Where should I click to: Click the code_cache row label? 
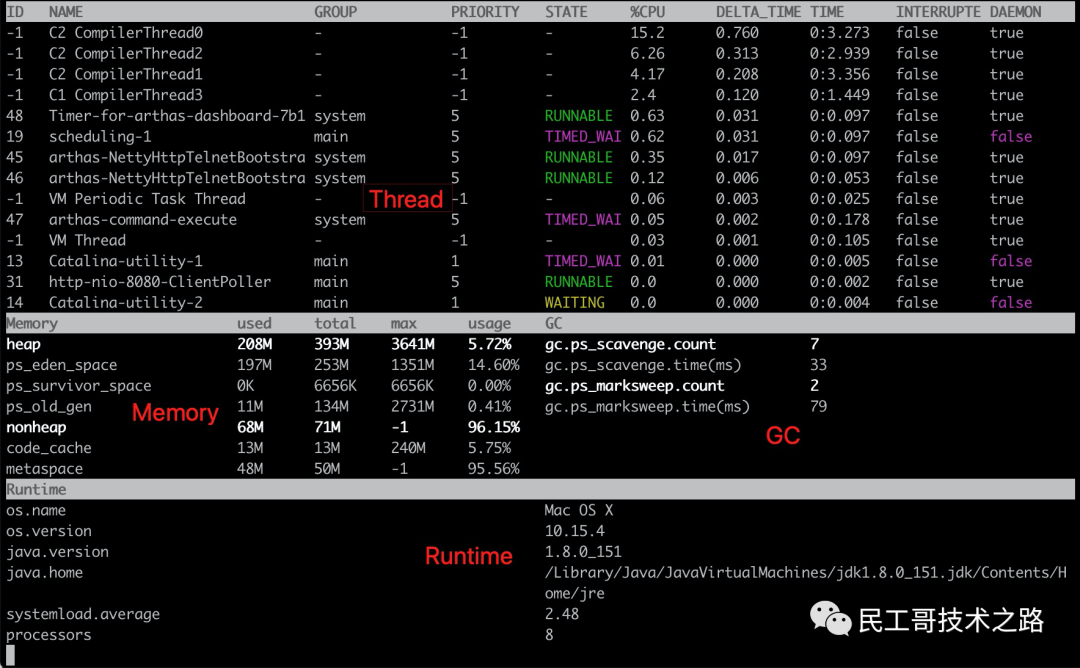49,448
